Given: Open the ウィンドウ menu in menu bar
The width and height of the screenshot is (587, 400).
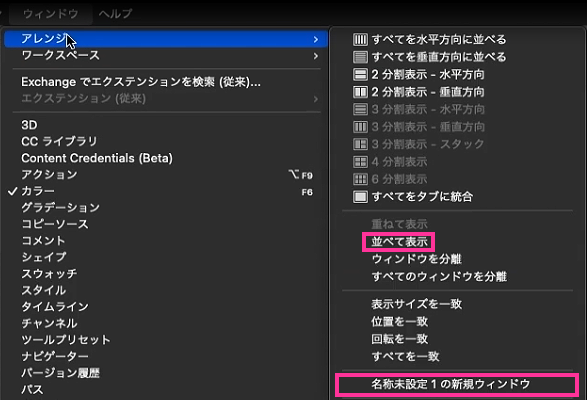Looking at the screenshot, I should [x=51, y=14].
